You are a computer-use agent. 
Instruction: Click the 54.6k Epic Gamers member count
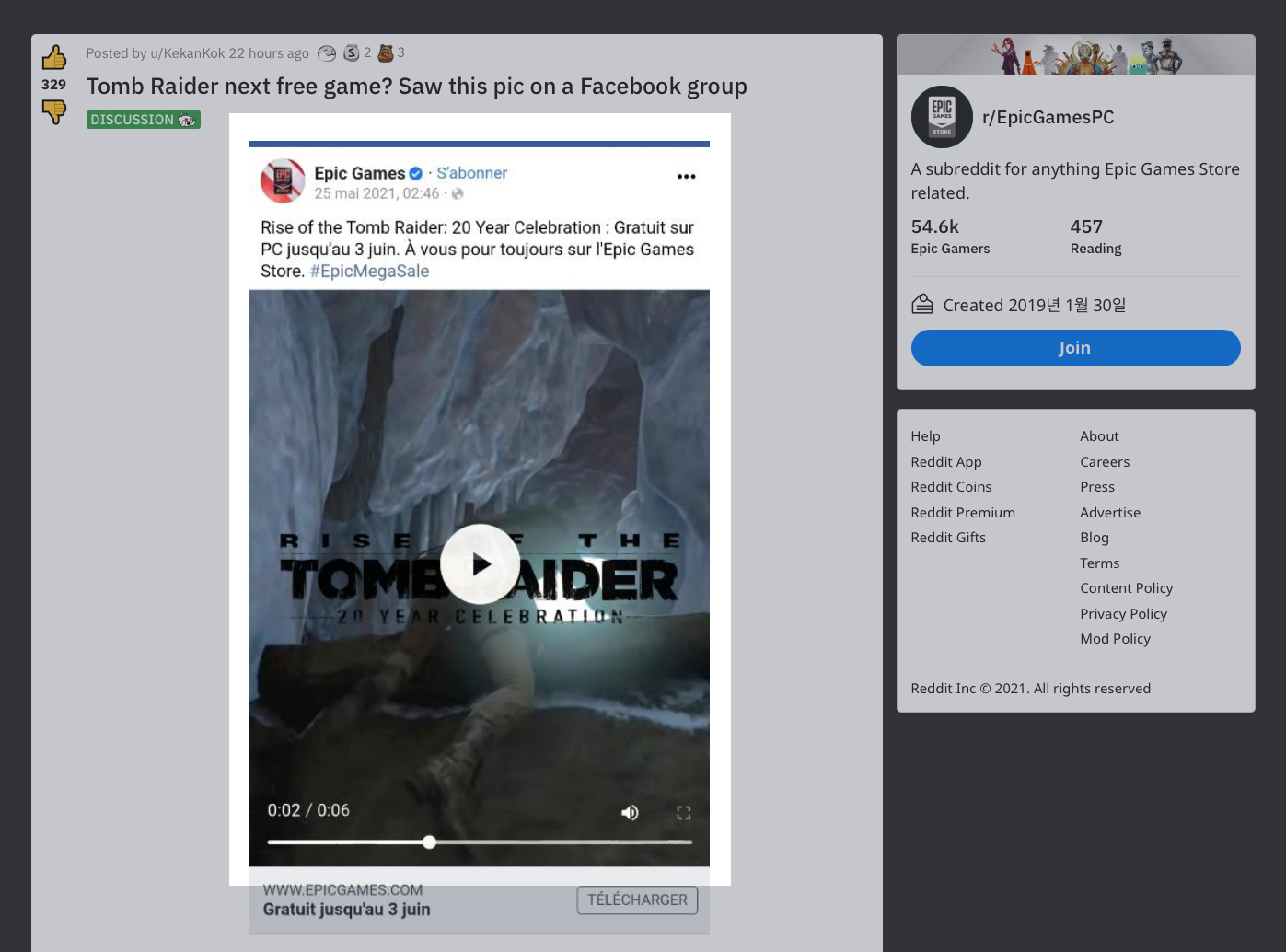tap(950, 236)
